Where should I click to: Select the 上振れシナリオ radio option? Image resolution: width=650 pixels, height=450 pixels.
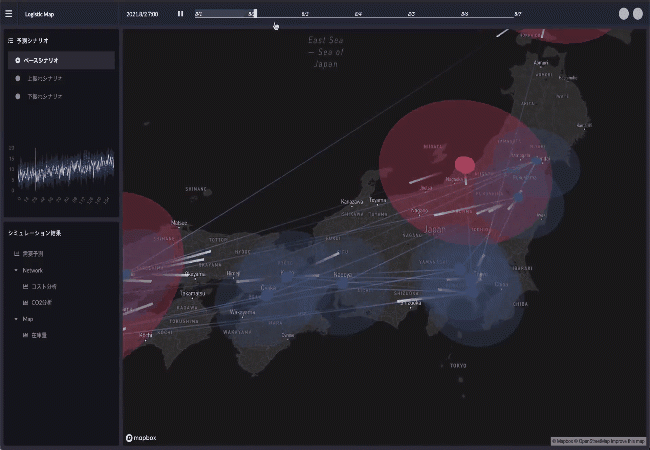point(18,78)
